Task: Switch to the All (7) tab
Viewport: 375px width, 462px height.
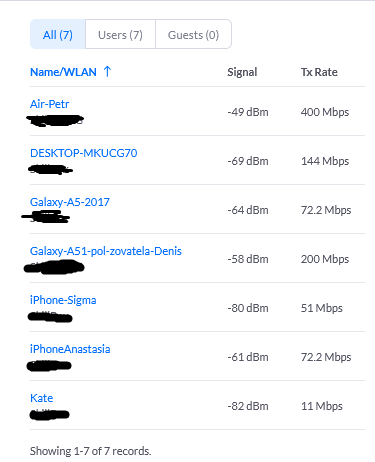Action: tap(58, 34)
